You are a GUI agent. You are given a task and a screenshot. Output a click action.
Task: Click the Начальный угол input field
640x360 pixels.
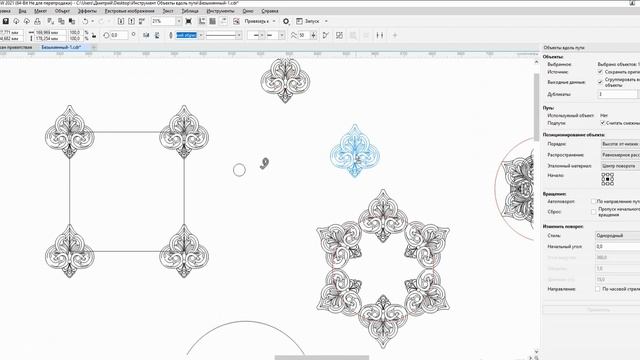(618, 247)
